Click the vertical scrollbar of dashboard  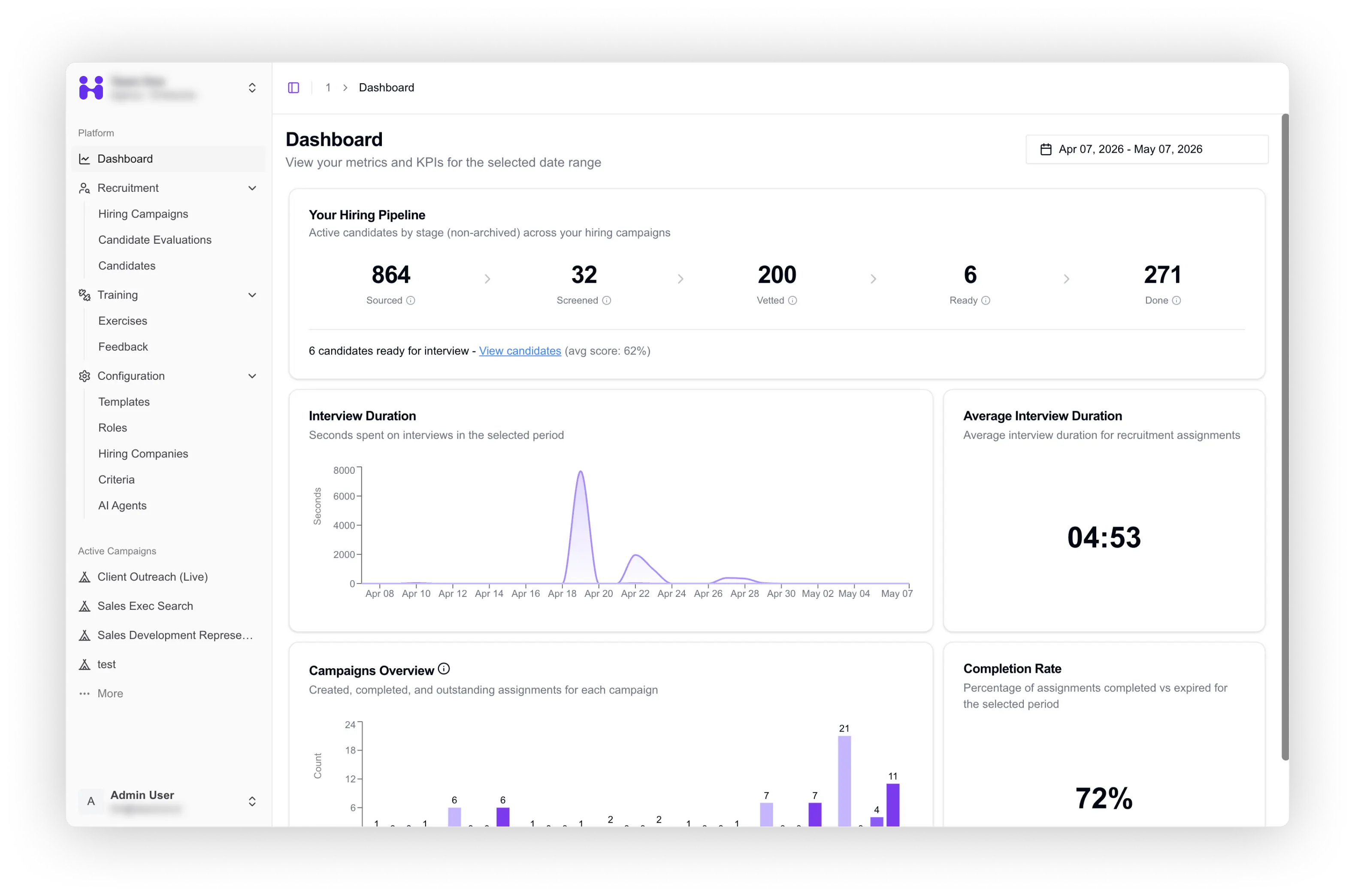click(x=1285, y=437)
